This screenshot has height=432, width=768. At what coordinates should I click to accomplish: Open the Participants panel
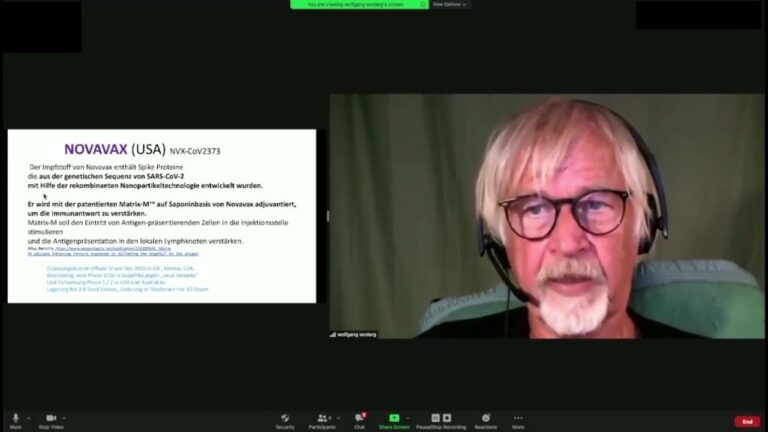click(322, 420)
